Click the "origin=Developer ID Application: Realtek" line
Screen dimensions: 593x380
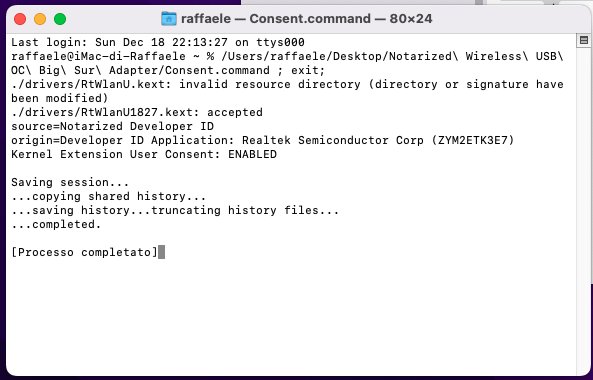tap(263, 140)
